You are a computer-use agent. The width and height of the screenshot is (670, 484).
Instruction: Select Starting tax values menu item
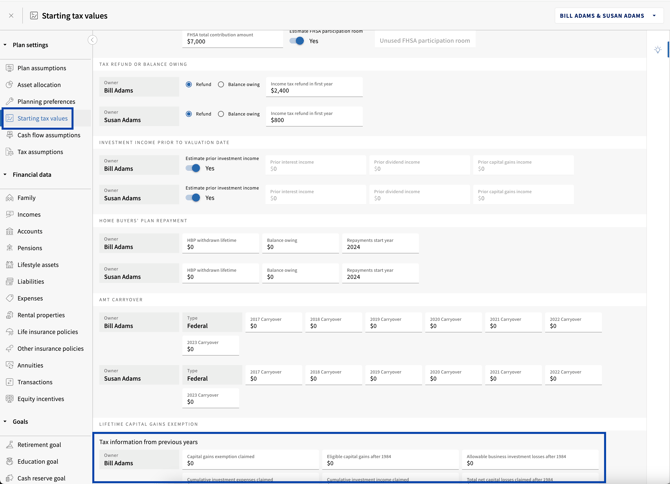(x=42, y=118)
